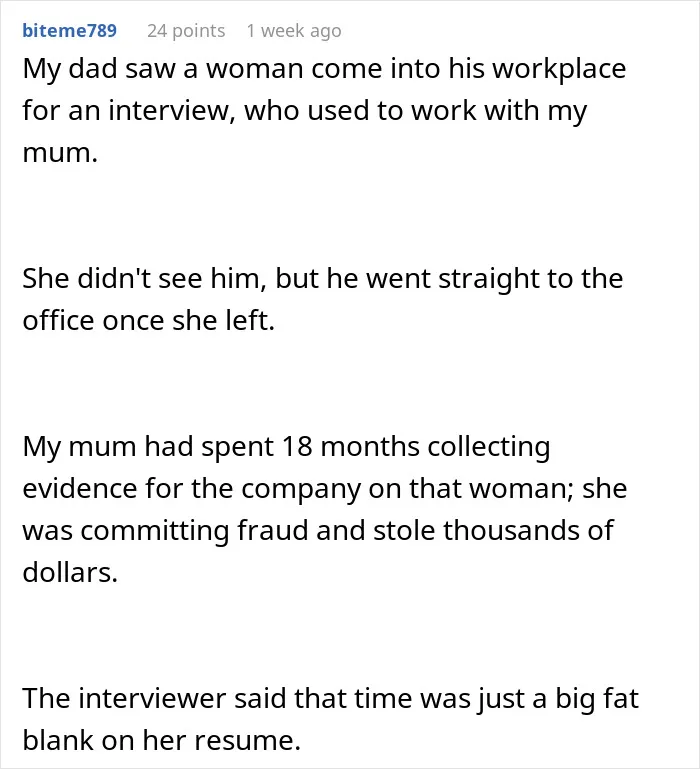Screen dimensions: 700x769
Task: Click the phrase office once she left
Action: (x=149, y=321)
